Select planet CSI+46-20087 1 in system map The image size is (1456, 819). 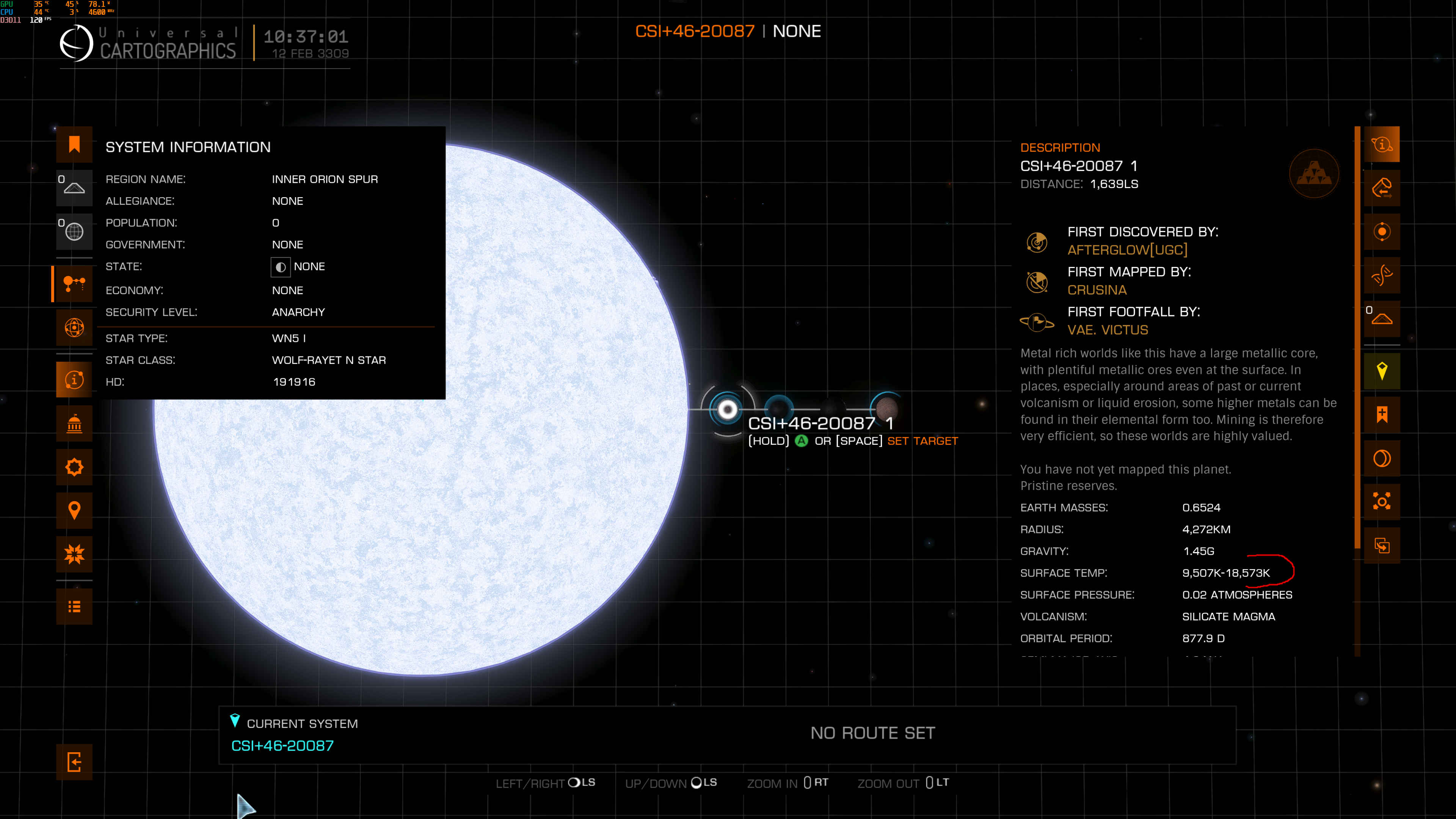728,409
